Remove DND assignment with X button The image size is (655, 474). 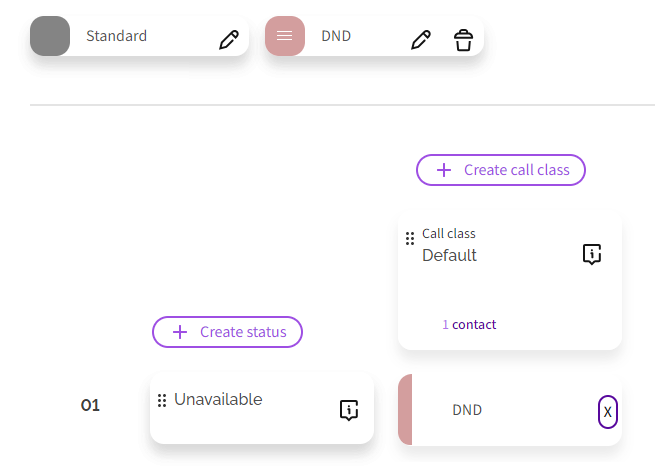click(x=607, y=411)
